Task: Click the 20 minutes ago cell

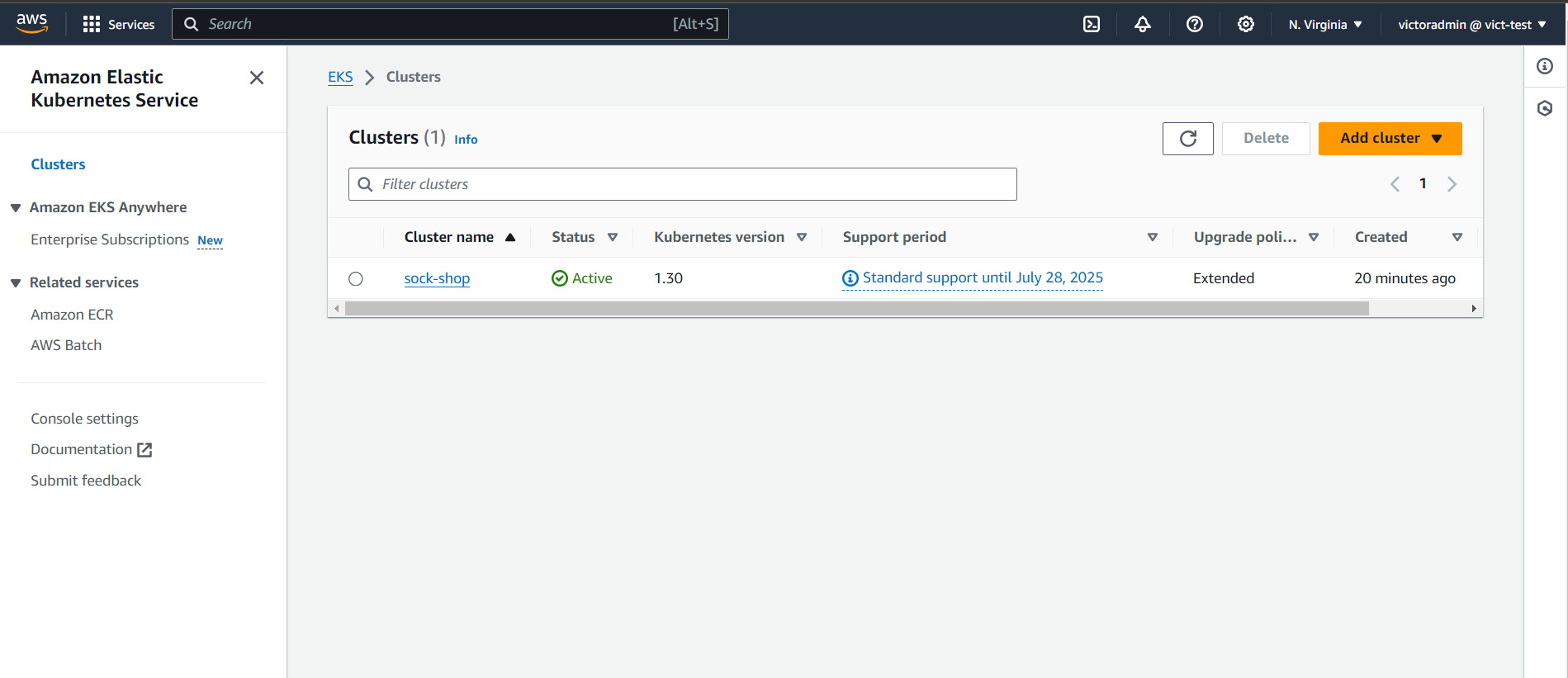Action: (x=1405, y=278)
